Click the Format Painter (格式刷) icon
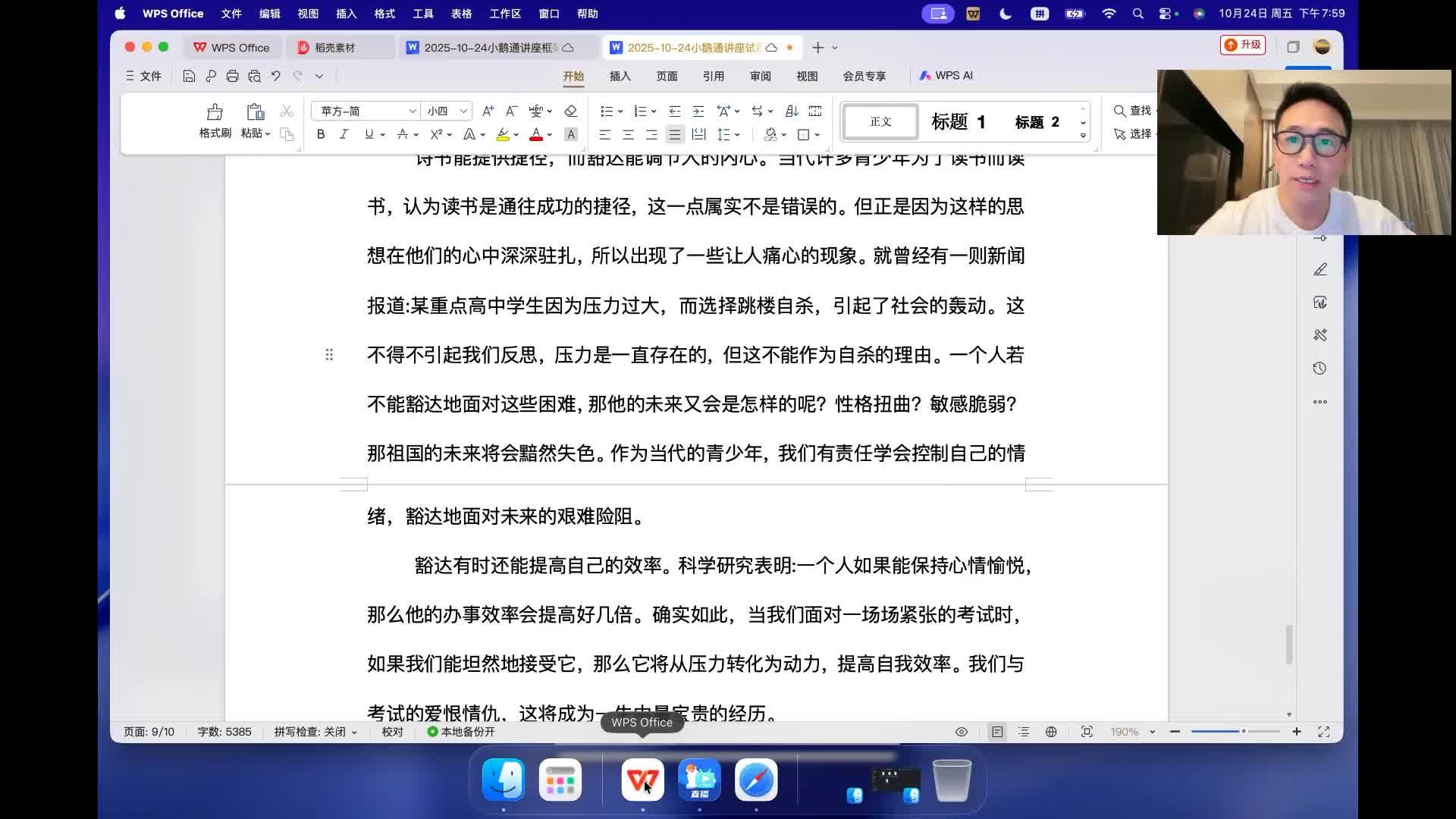Viewport: 1456px width, 819px height. click(215, 114)
